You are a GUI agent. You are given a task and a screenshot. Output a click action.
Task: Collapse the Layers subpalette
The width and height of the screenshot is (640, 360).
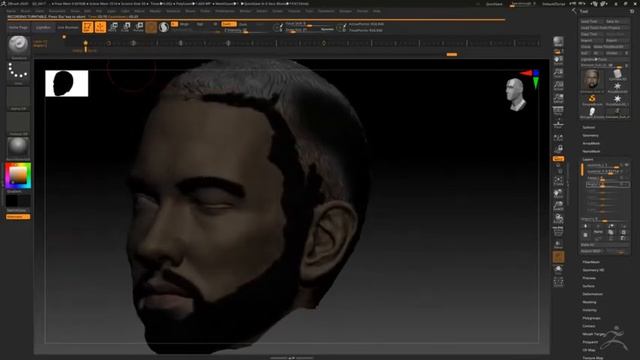[x=588, y=160]
